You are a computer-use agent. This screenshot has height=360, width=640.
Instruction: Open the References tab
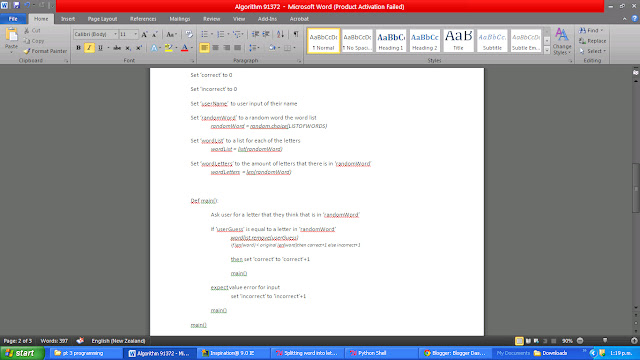tap(143, 19)
